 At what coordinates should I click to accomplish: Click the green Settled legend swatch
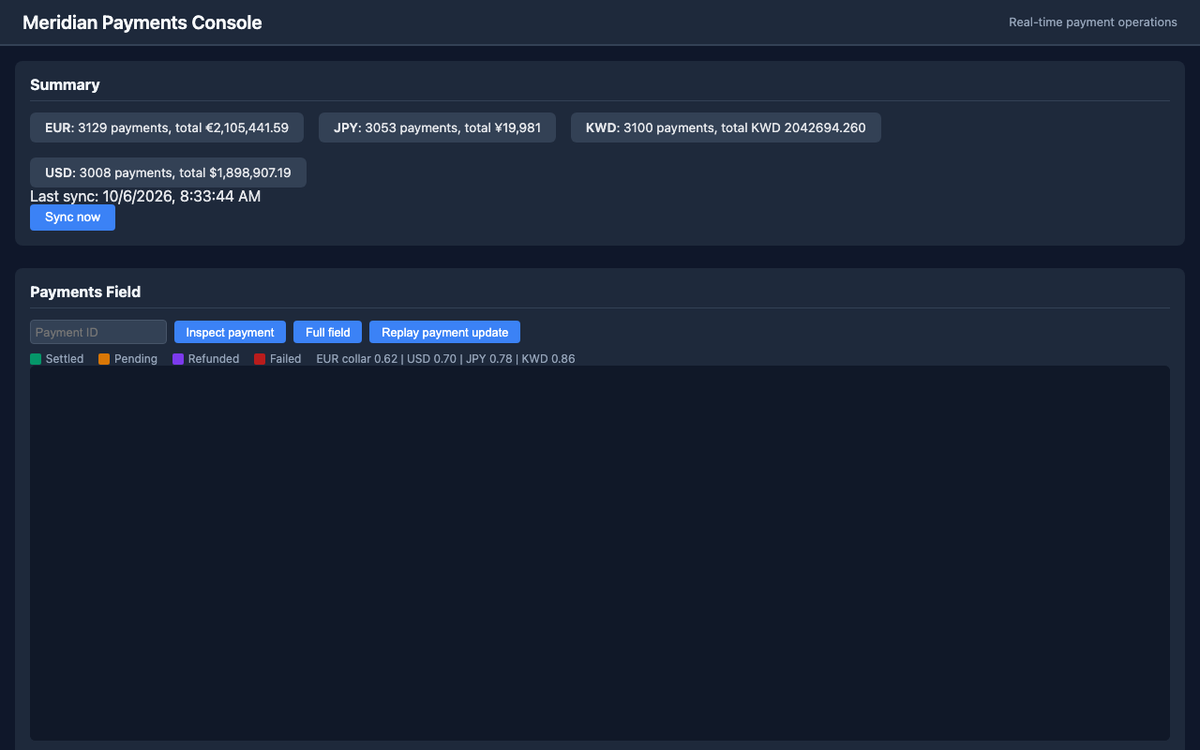(x=36, y=359)
